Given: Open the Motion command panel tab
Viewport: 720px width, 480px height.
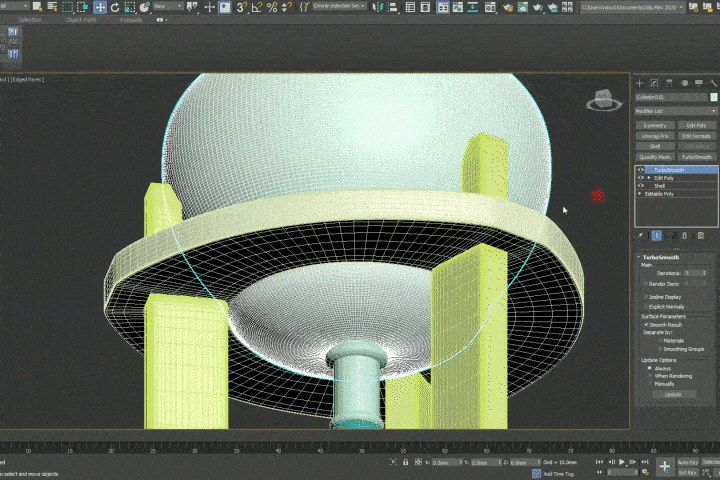Looking at the screenshot, I should pyautogui.click(x=684, y=83).
